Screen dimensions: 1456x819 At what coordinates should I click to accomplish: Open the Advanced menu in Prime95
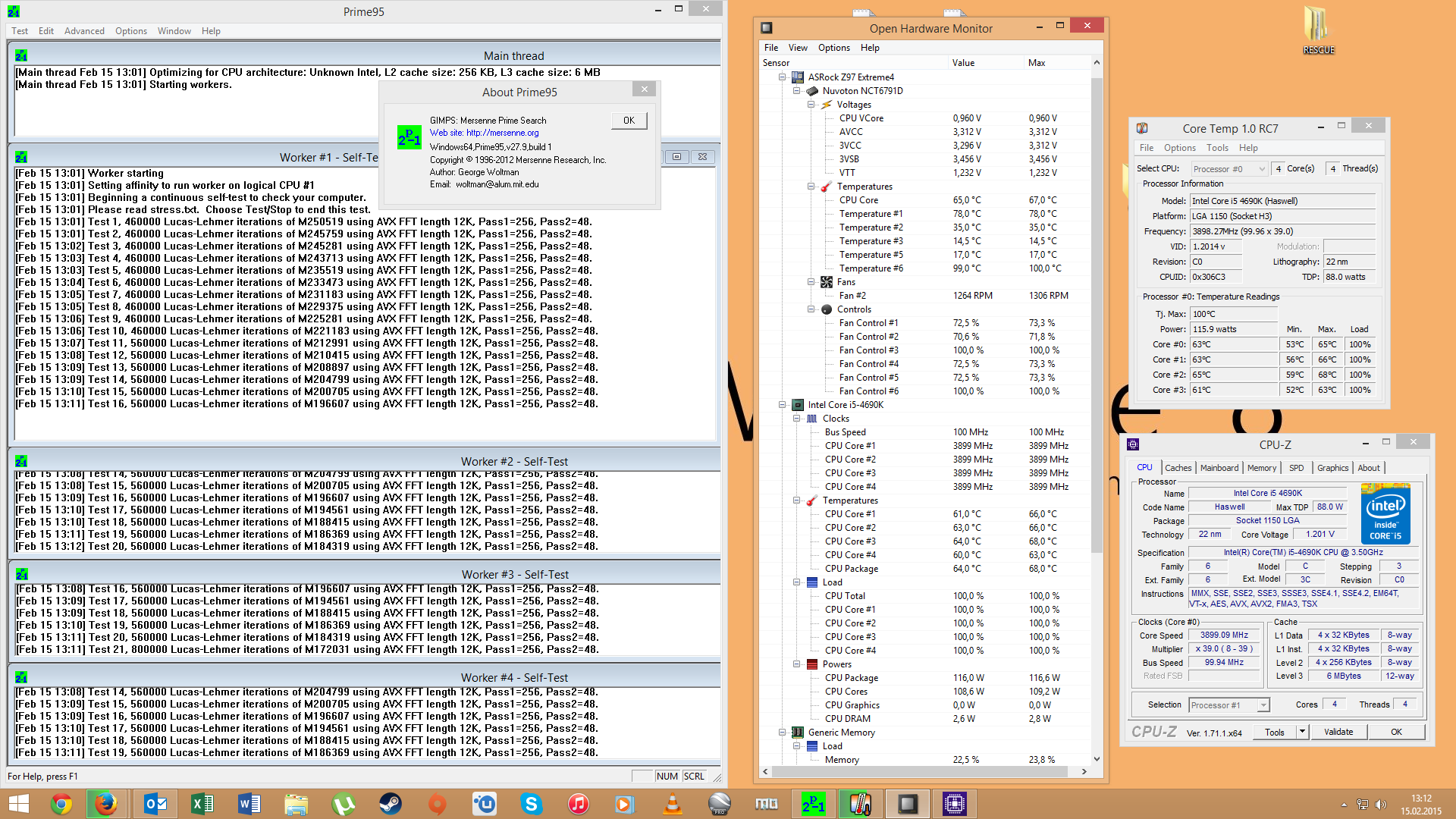click(84, 31)
